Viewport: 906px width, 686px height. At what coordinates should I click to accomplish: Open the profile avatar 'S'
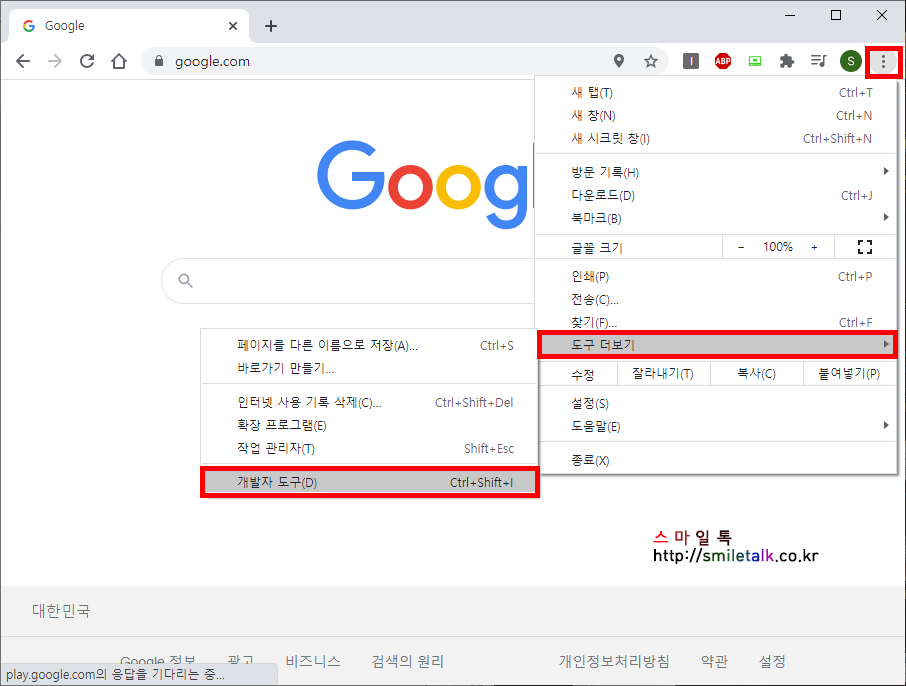851,61
